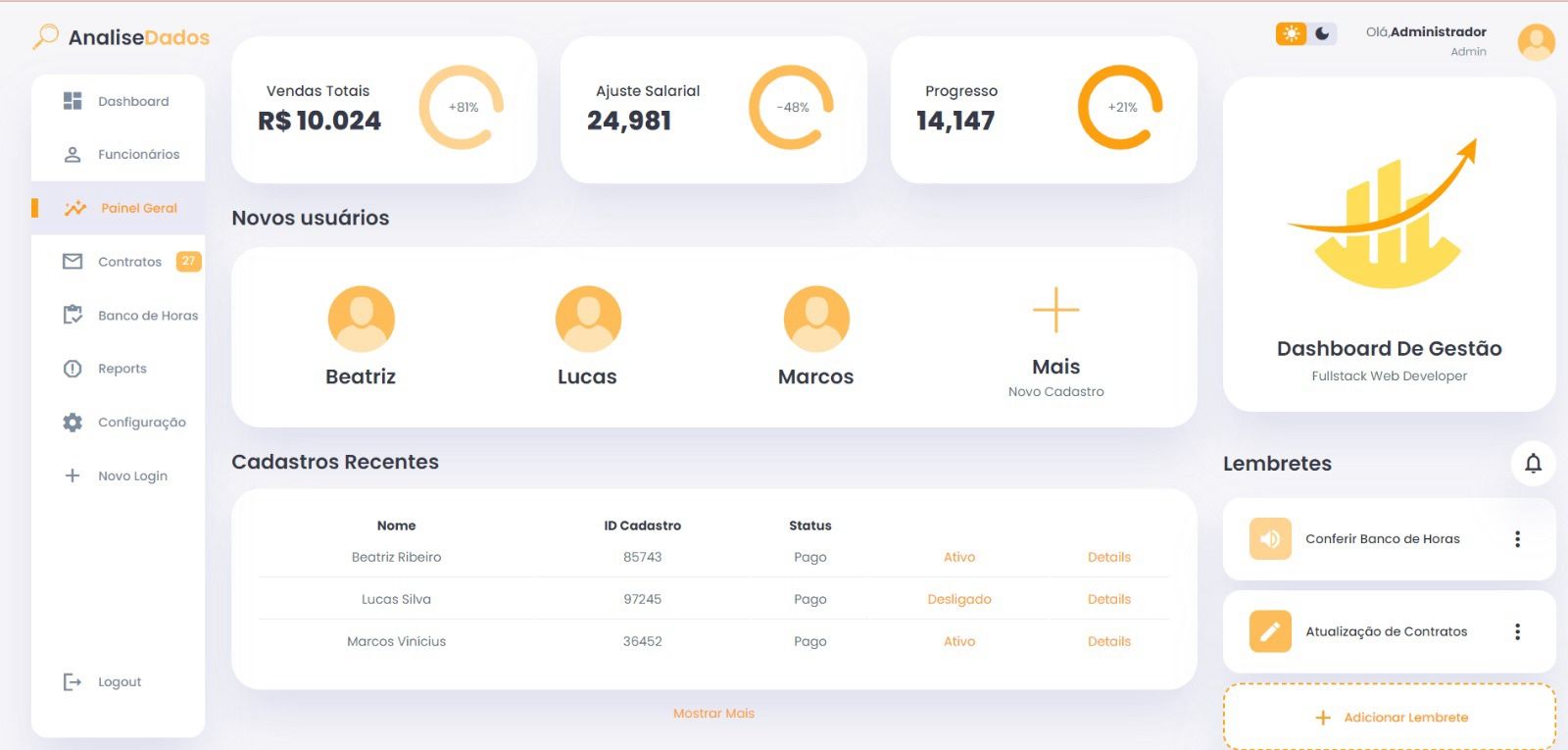The width and height of the screenshot is (1568, 750).
Task: Switch to dark mode with moon toggle
Action: (1323, 33)
